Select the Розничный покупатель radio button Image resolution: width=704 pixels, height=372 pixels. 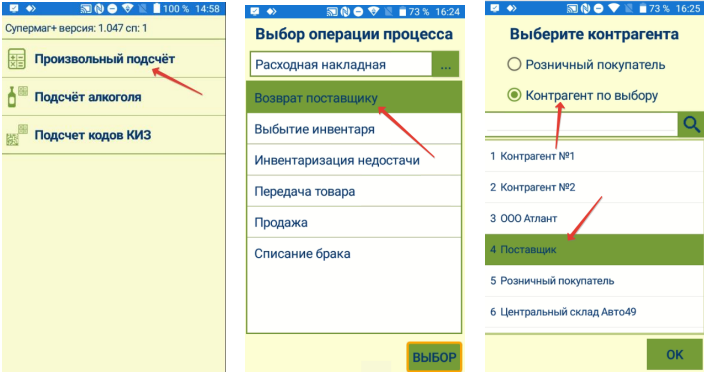514,65
